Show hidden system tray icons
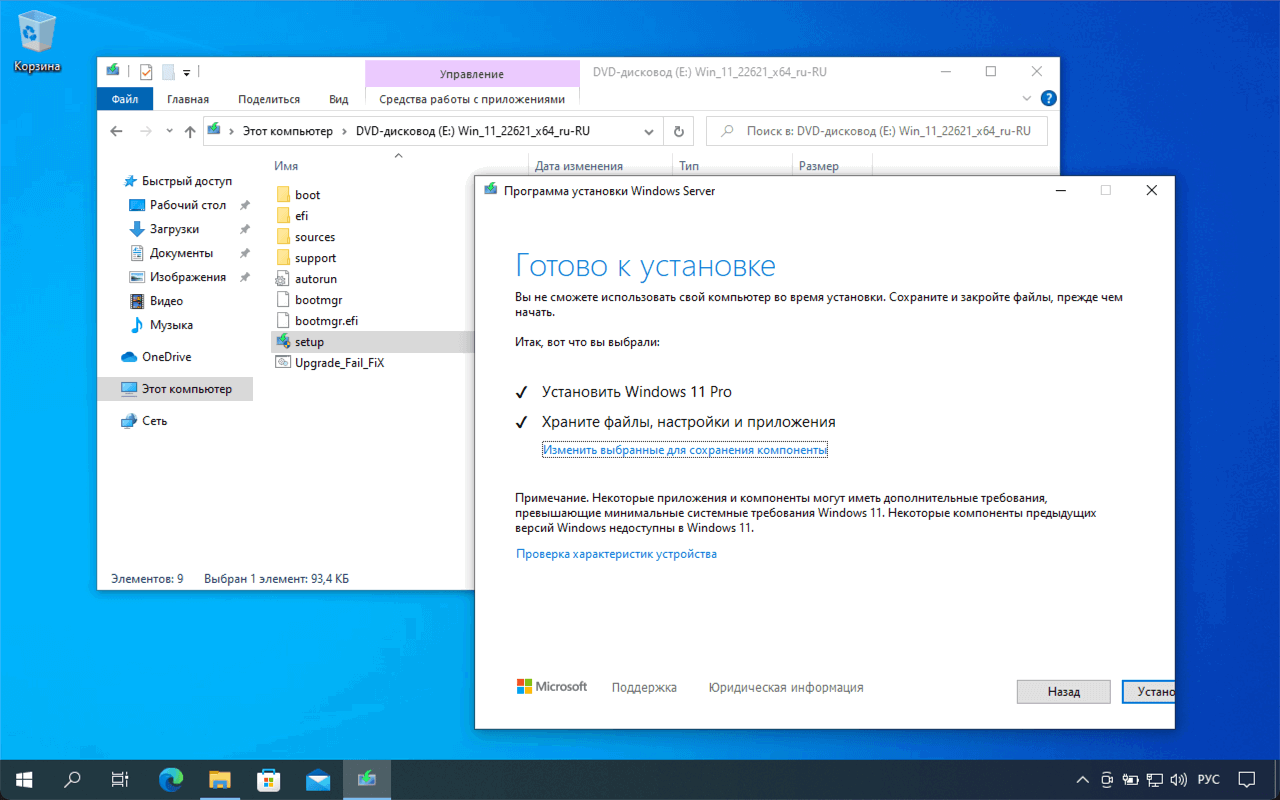Image resolution: width=1280 pixels, height=800 pixels. tap(1082, 779)
